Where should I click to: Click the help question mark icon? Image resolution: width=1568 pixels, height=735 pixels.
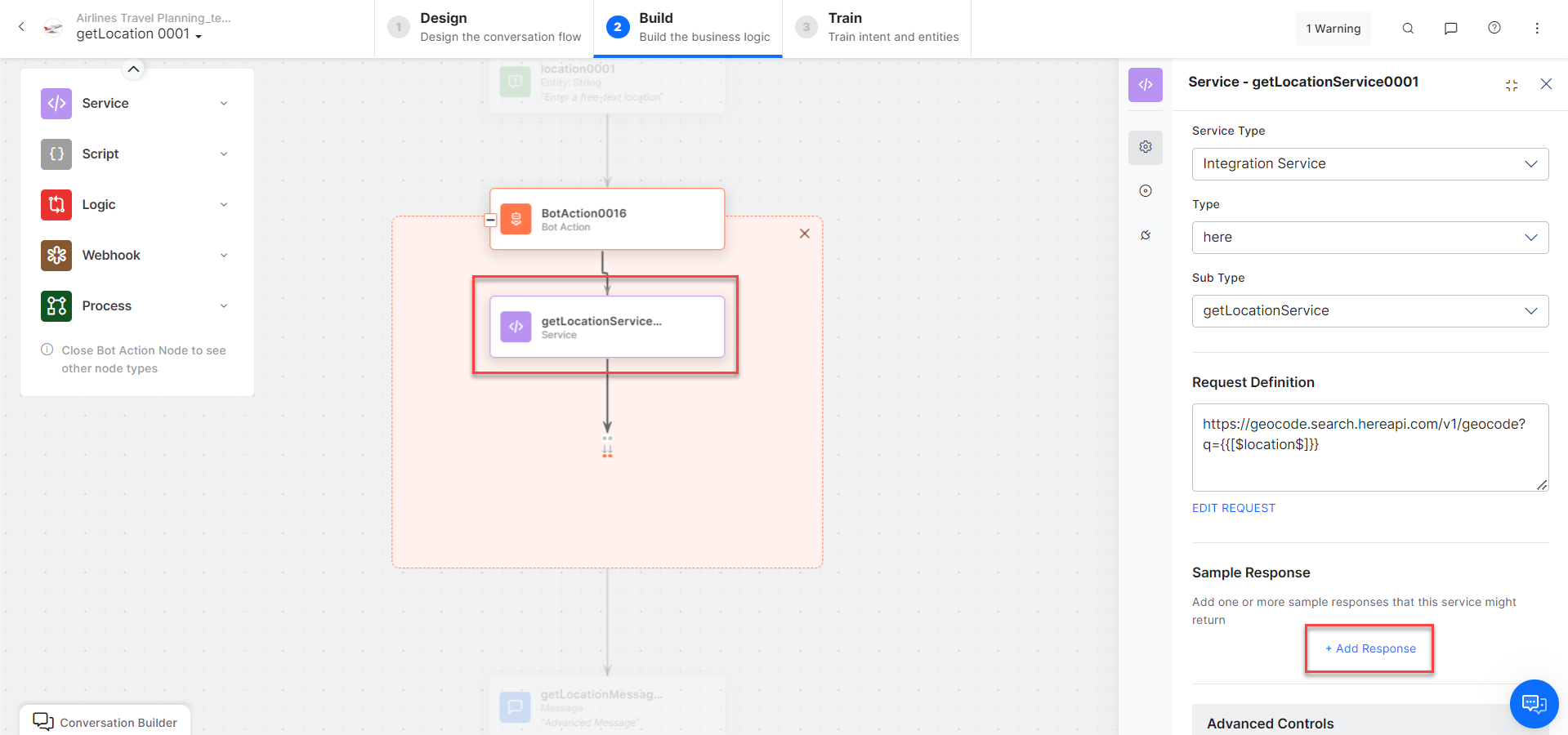coord(1494,28)
